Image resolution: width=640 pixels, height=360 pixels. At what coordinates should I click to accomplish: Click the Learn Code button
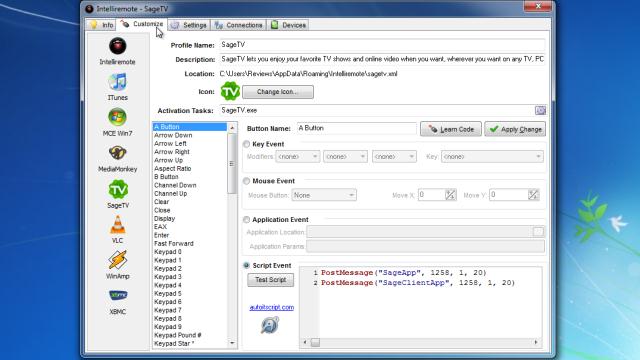tap(451, 129)
